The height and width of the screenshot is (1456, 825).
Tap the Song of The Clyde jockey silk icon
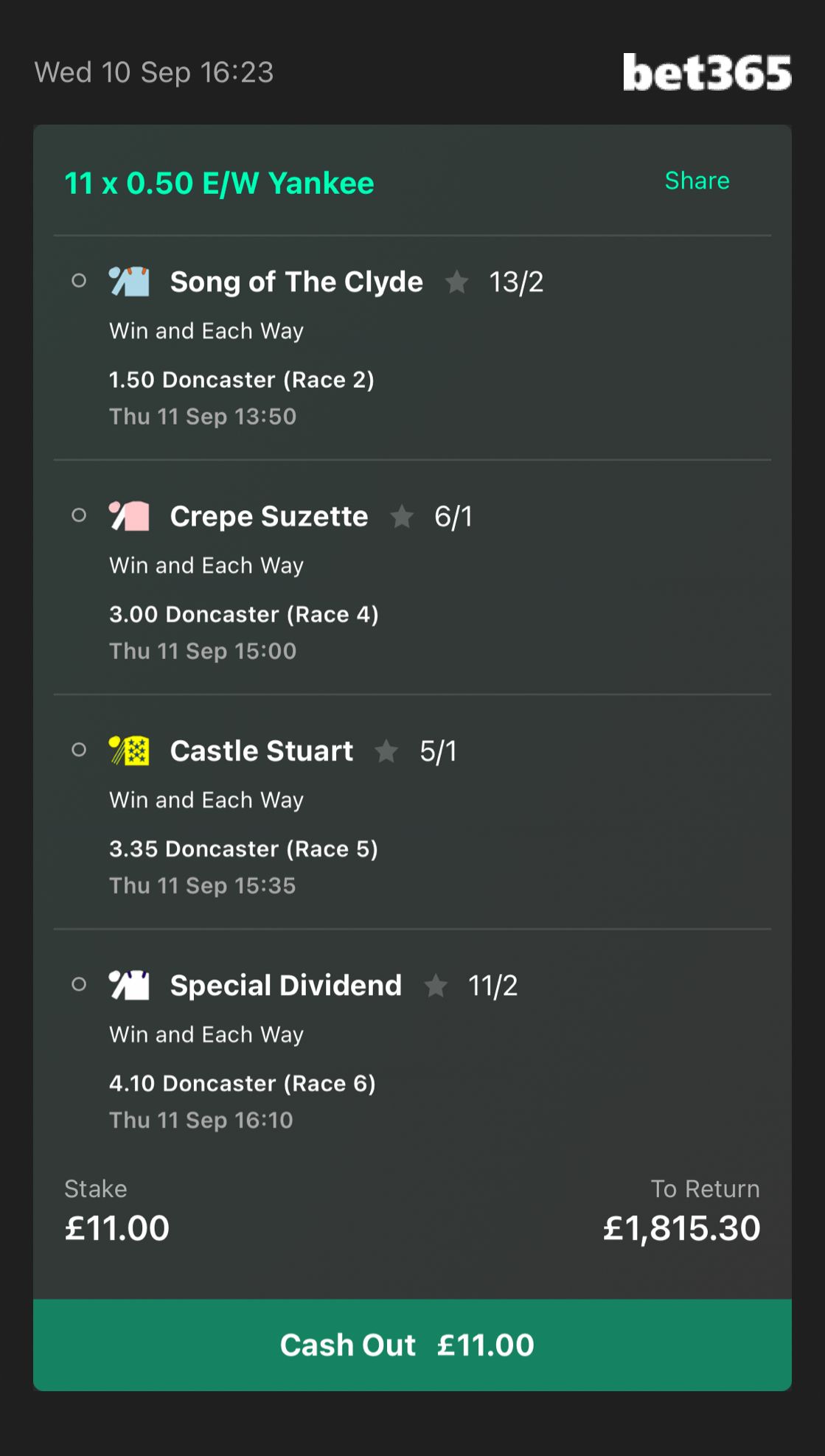pos(129,281)
